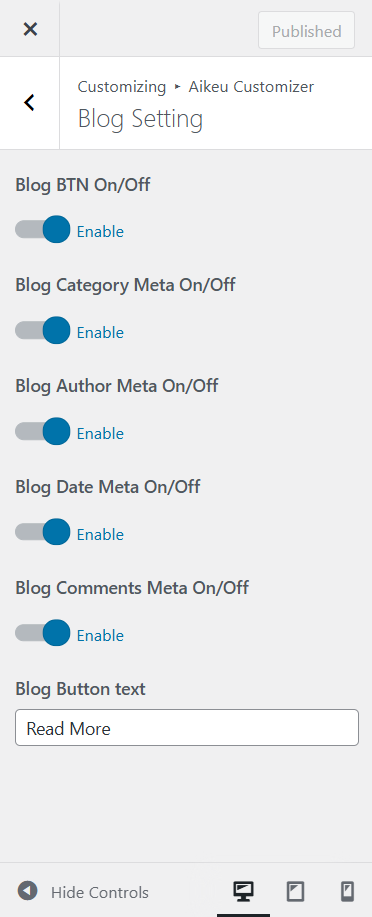Screen dimensions: 372x917
Task: Click the Hide Controls collapse arrow icon
Action: click(27, 891)
